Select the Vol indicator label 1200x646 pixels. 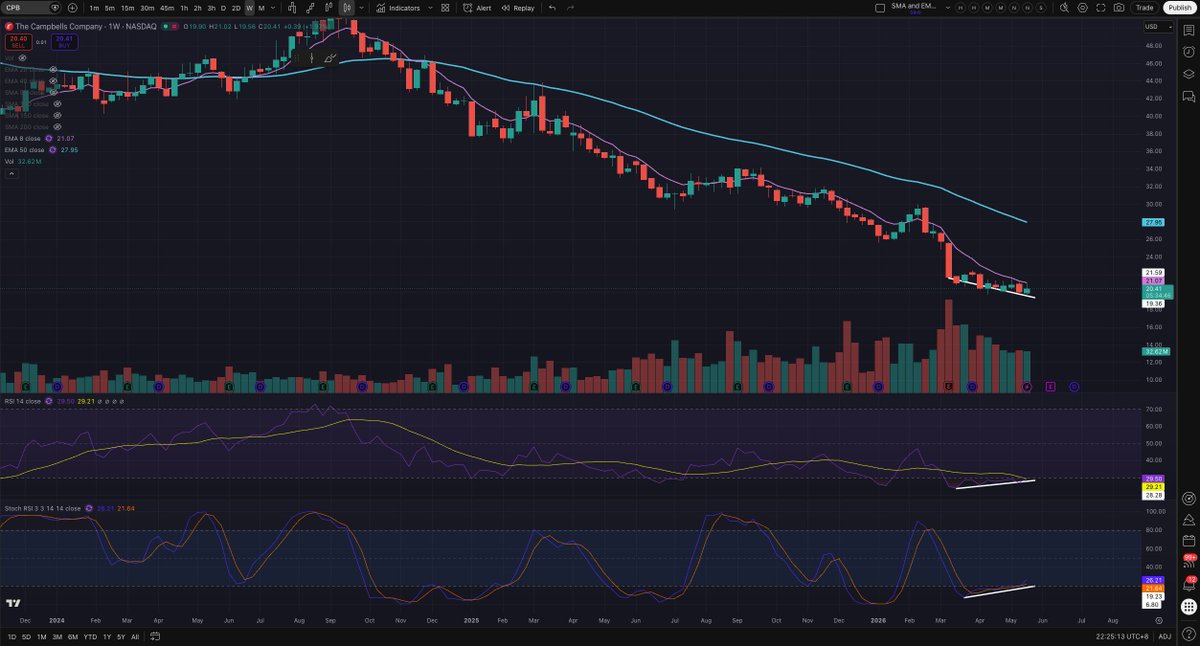pyautogui.click(x=9, y=161)
